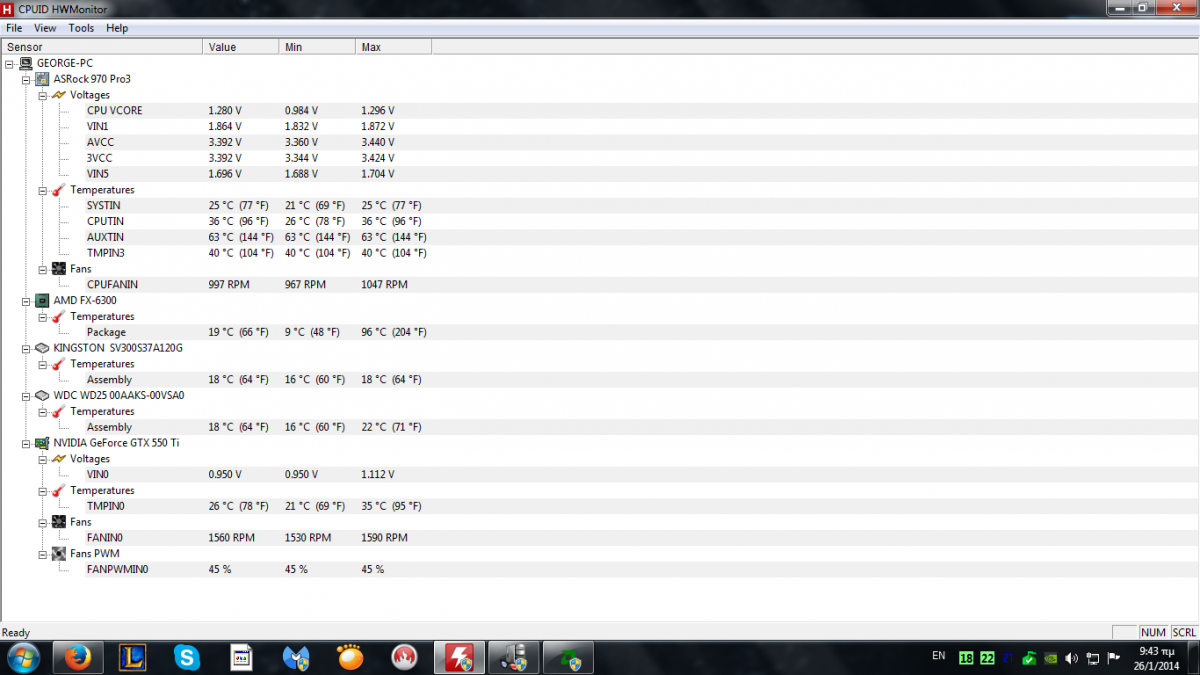Click the Fans PWM node icon
Screen dimensions: 1200x675
(58, 554)
